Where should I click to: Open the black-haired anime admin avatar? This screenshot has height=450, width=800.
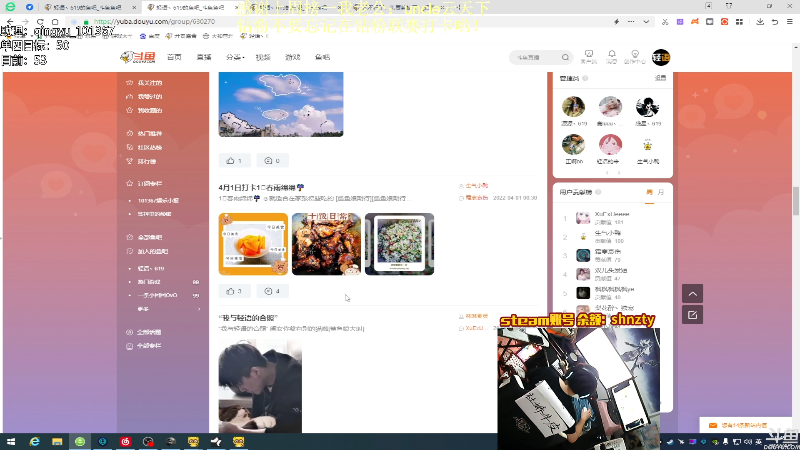tap(647, 107)
